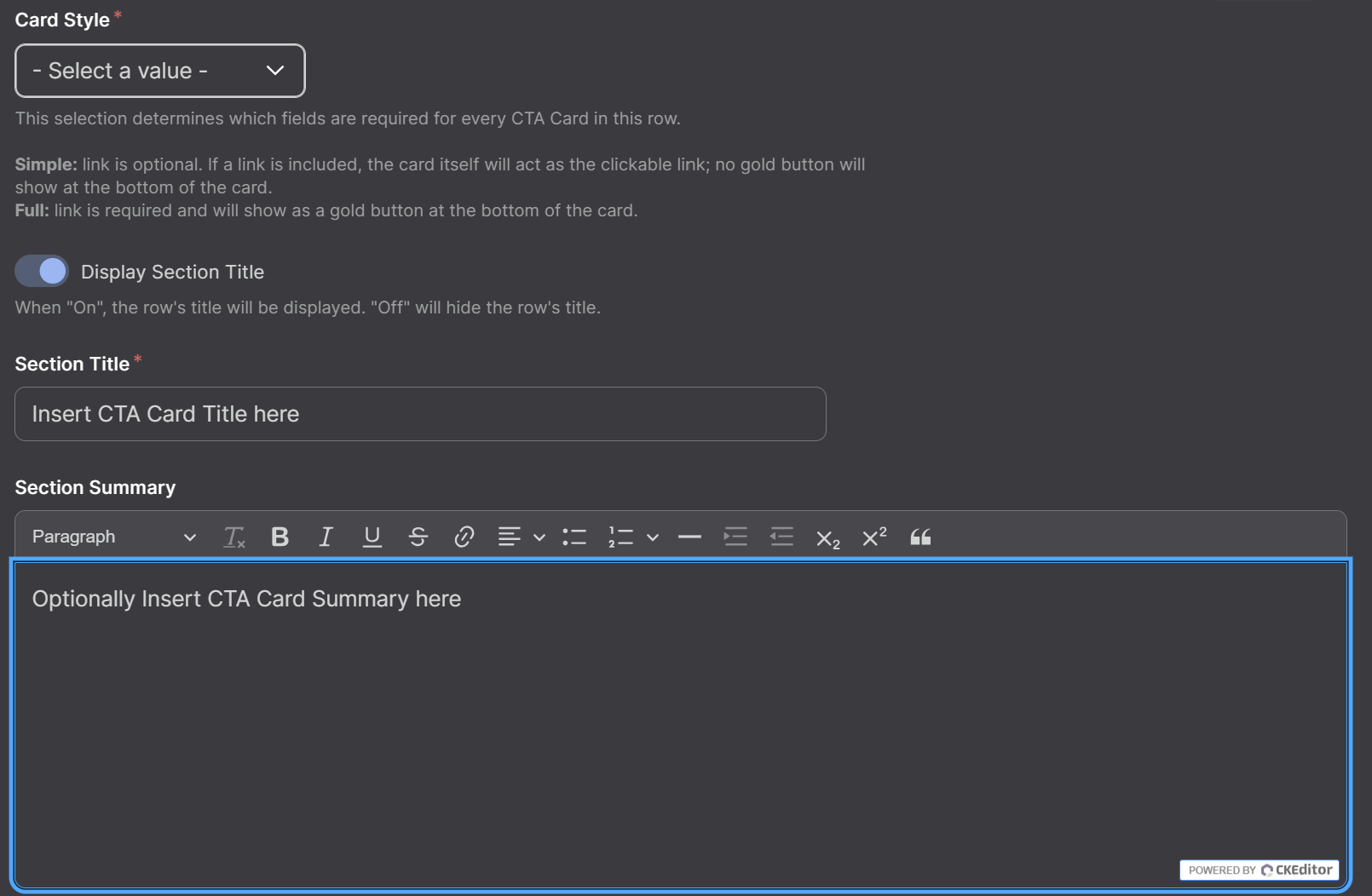
Task: Click the block quote icon
Action: [x=920, y=537]
